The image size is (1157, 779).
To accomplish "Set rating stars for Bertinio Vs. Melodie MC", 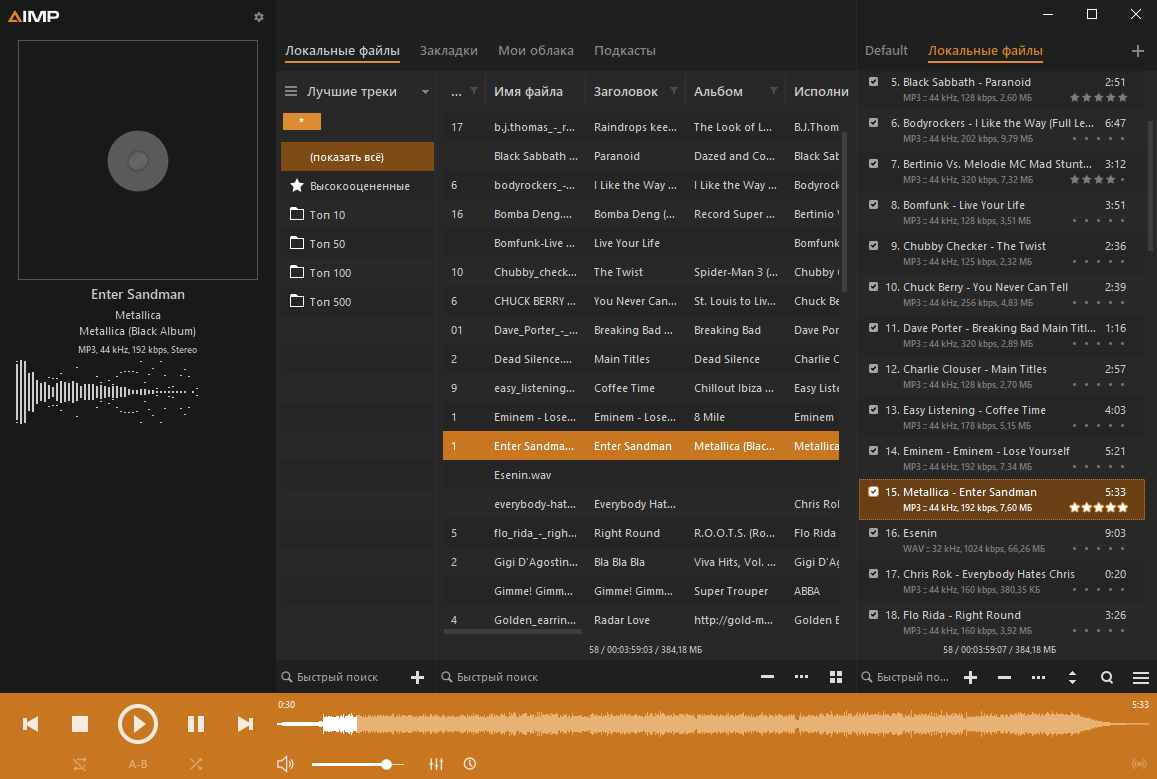I will click(x=1099, y=179).
